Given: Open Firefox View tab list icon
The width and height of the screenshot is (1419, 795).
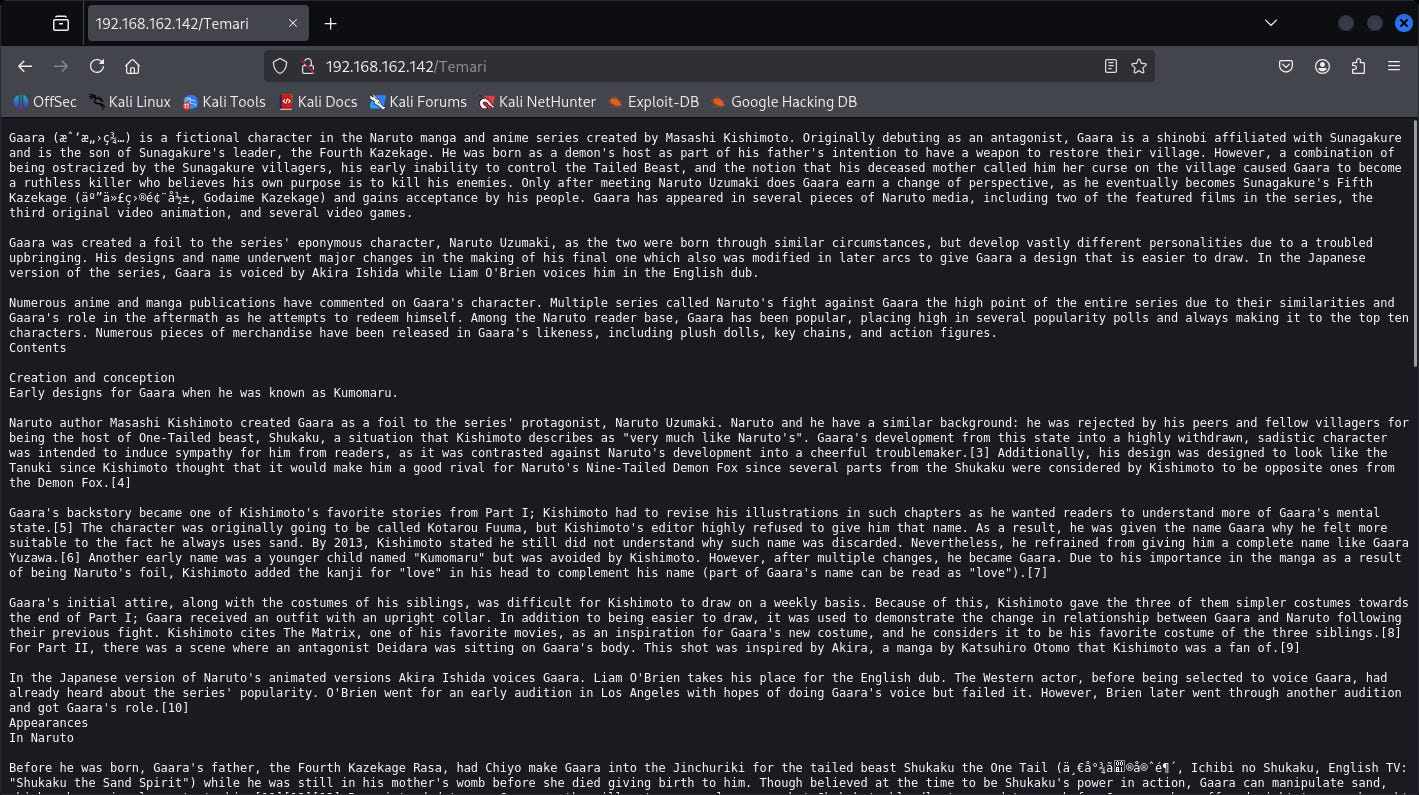Looking at the screenshot, I should [61, 23].
